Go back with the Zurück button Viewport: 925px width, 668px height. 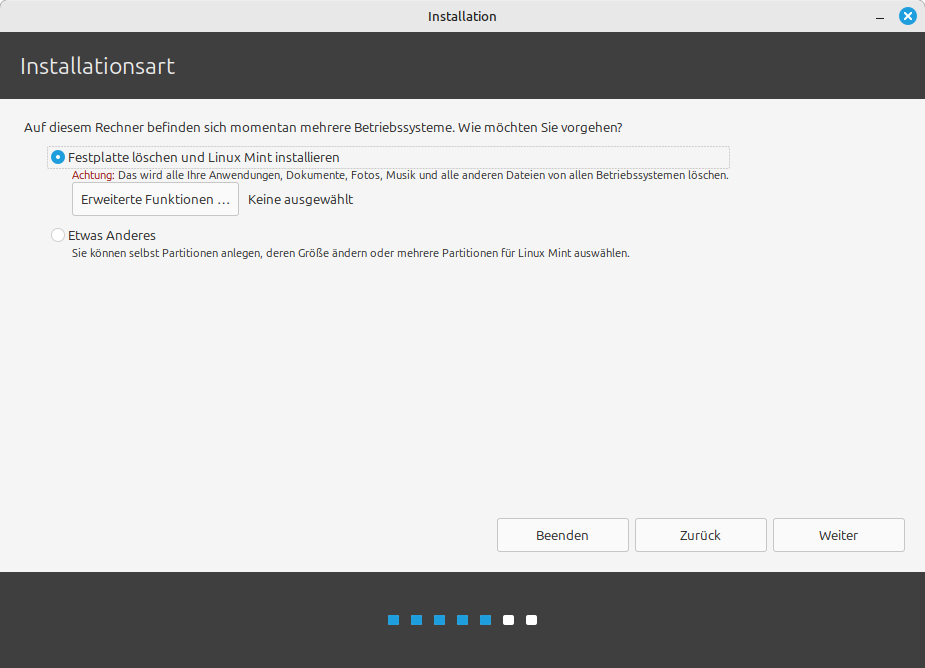[700, 535]
